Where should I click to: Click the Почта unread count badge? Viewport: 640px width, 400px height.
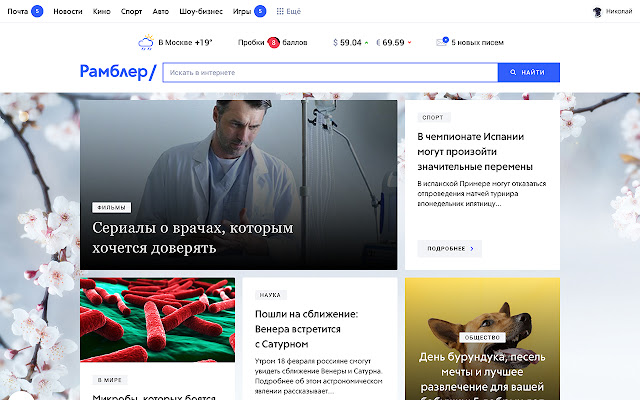pos(37,11)
